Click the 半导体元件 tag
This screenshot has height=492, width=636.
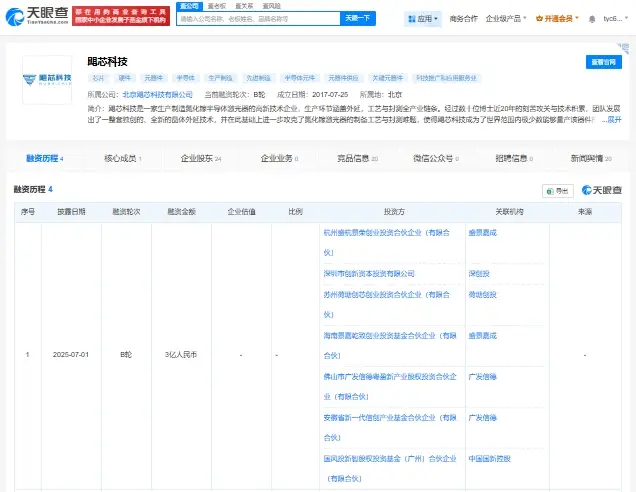(x=299, y=78)
